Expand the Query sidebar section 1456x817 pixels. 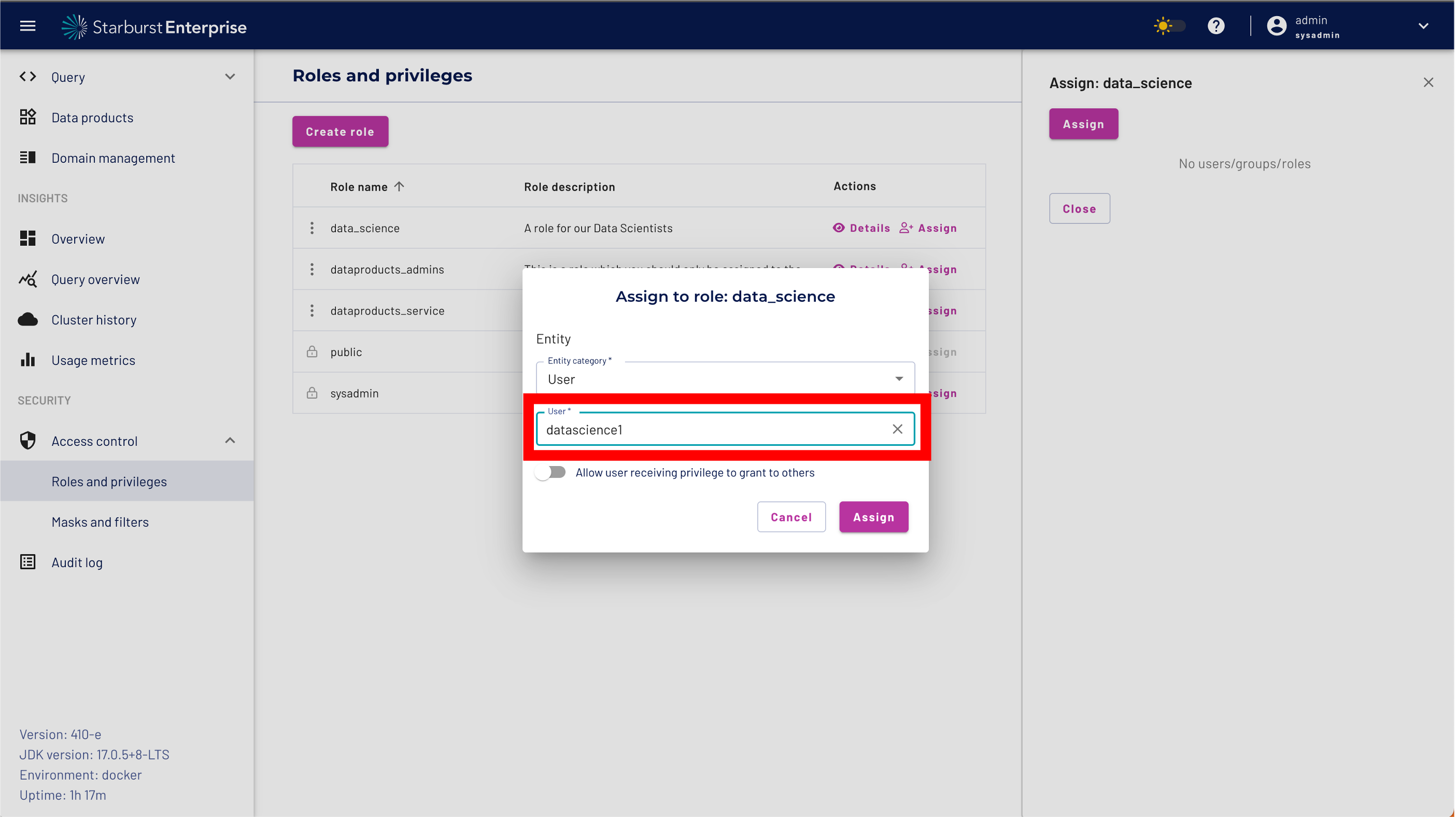point(230,77)
